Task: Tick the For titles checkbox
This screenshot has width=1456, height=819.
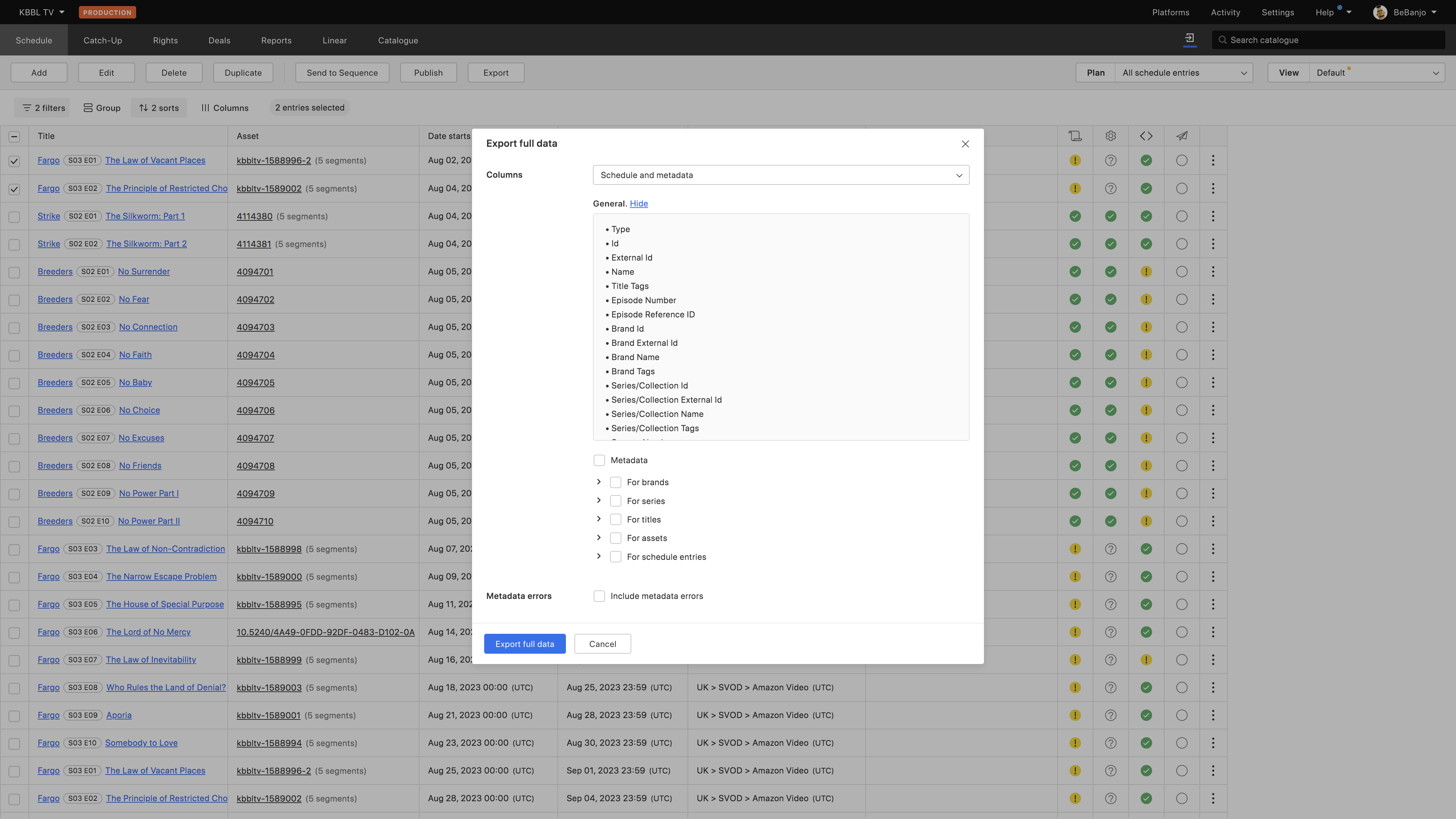Action: tap(616, 519)
